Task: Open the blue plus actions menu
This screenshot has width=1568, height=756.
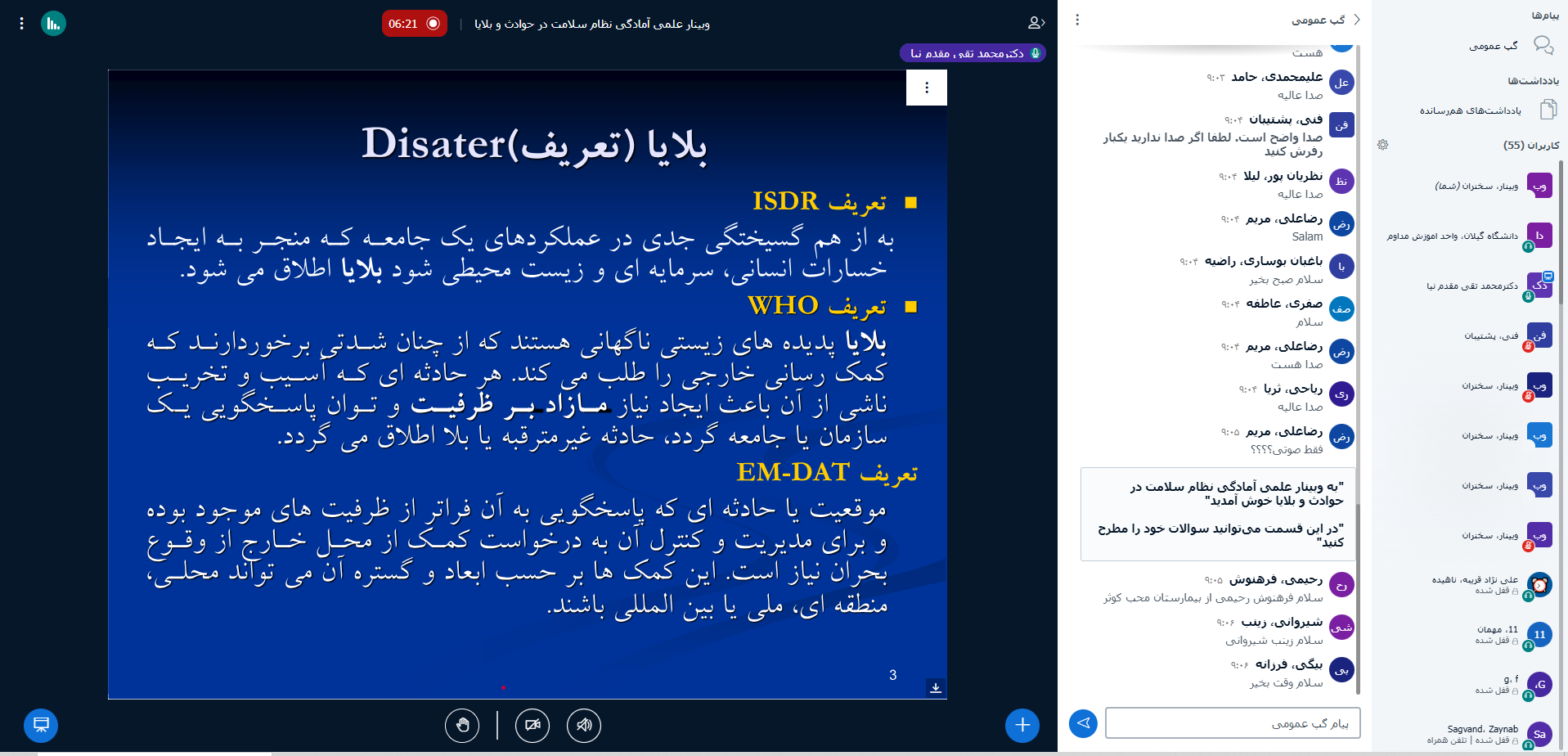Action: click(x=1022, y=725)
